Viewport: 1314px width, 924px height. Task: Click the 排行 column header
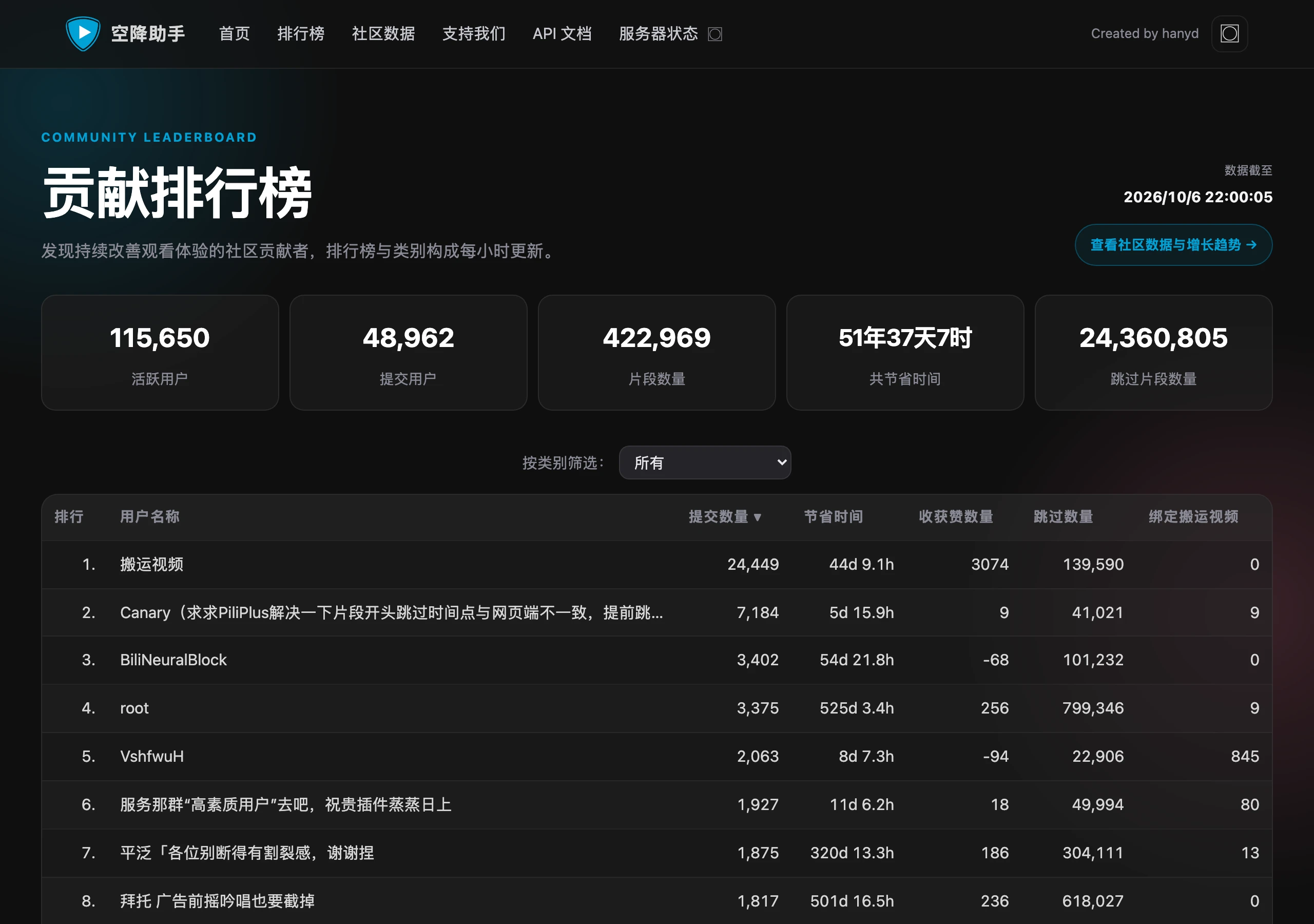69,517
